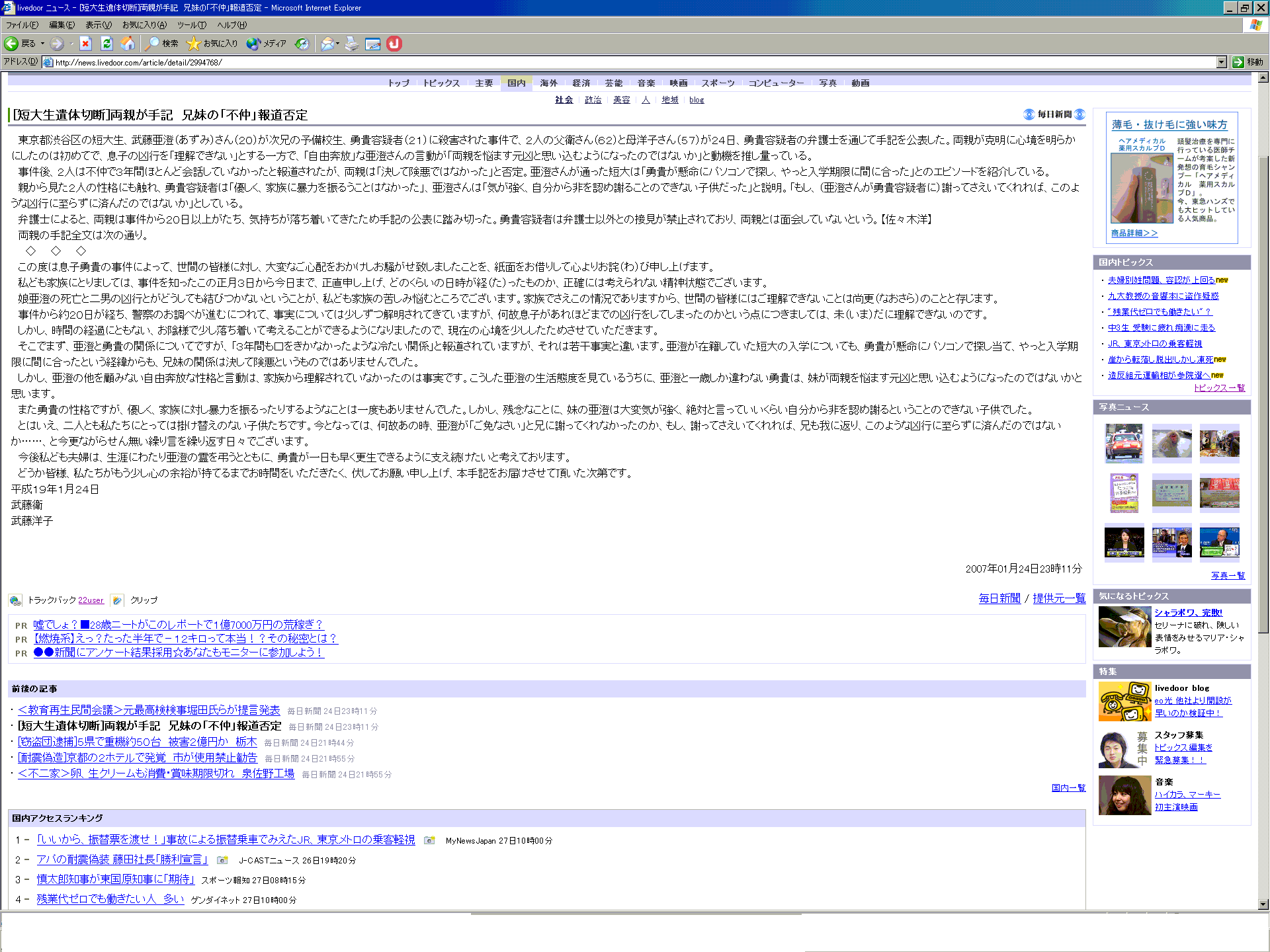Click the Stop loading icon
1270x952 pixels.
(x=85, y=44)
